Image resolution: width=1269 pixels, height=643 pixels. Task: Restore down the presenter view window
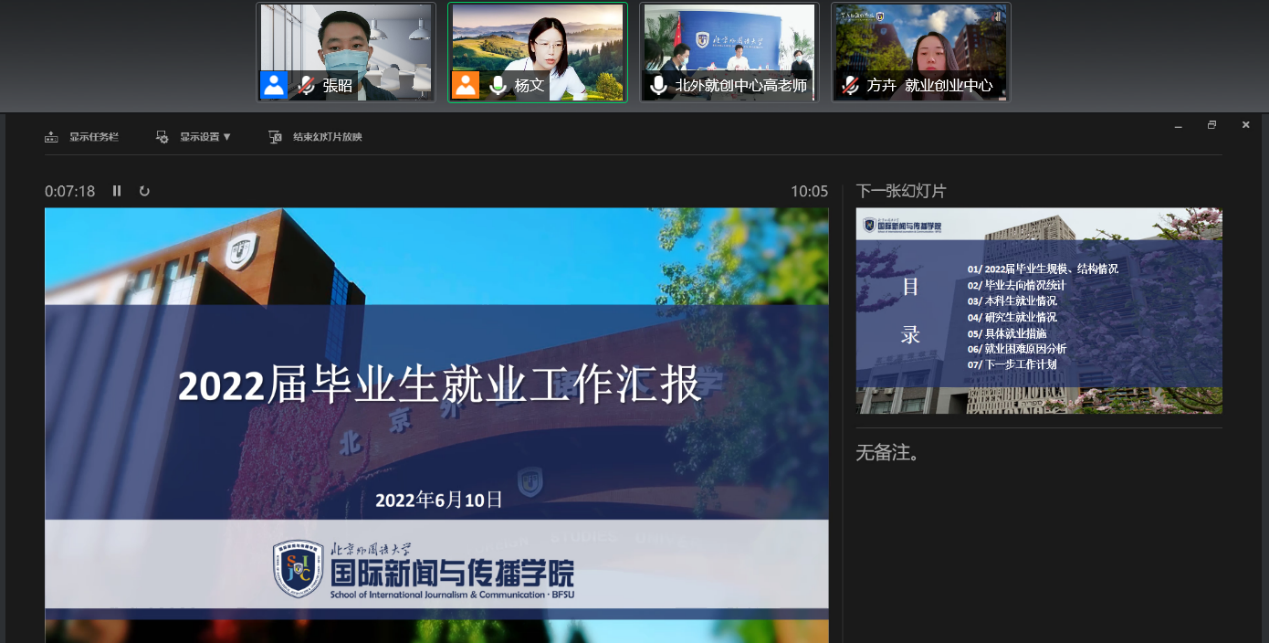pos(1212,125)
